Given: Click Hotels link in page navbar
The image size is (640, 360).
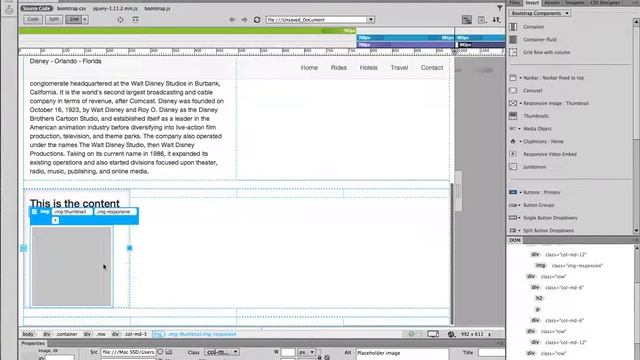Looking at the screenshot, I should click(x=369, y=68).
